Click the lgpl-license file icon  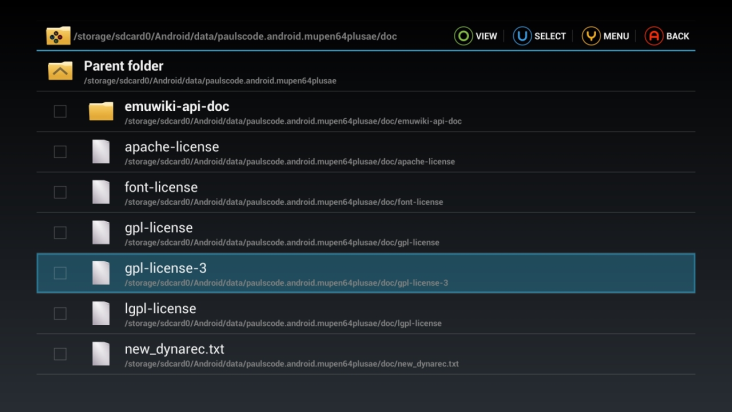click(101, 313)
